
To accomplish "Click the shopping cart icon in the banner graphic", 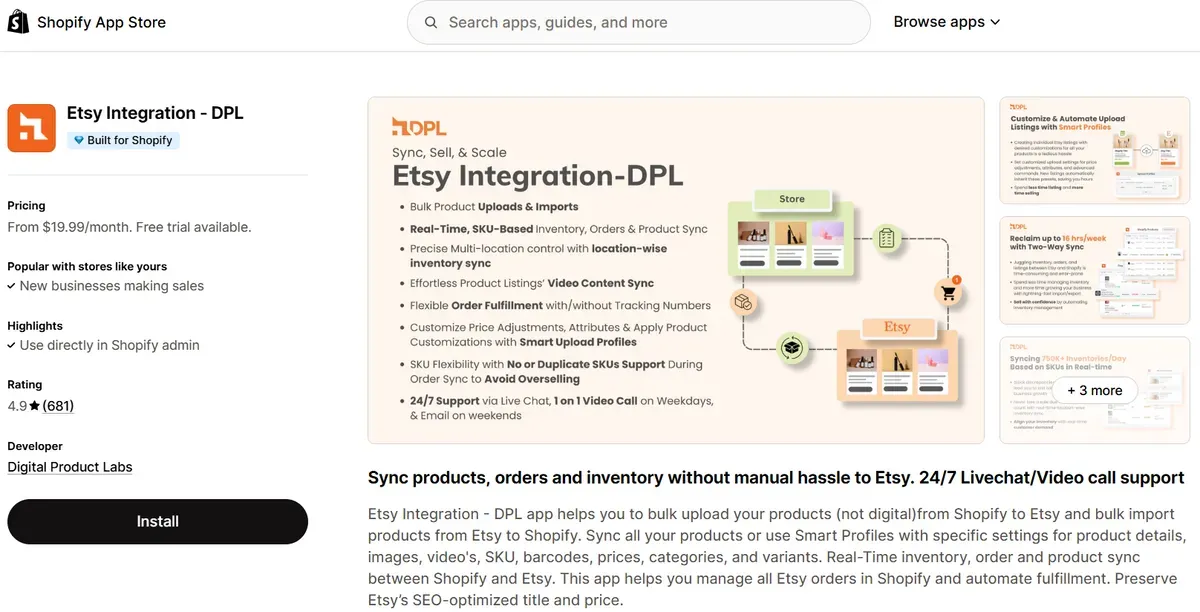I will coord(947,293).
